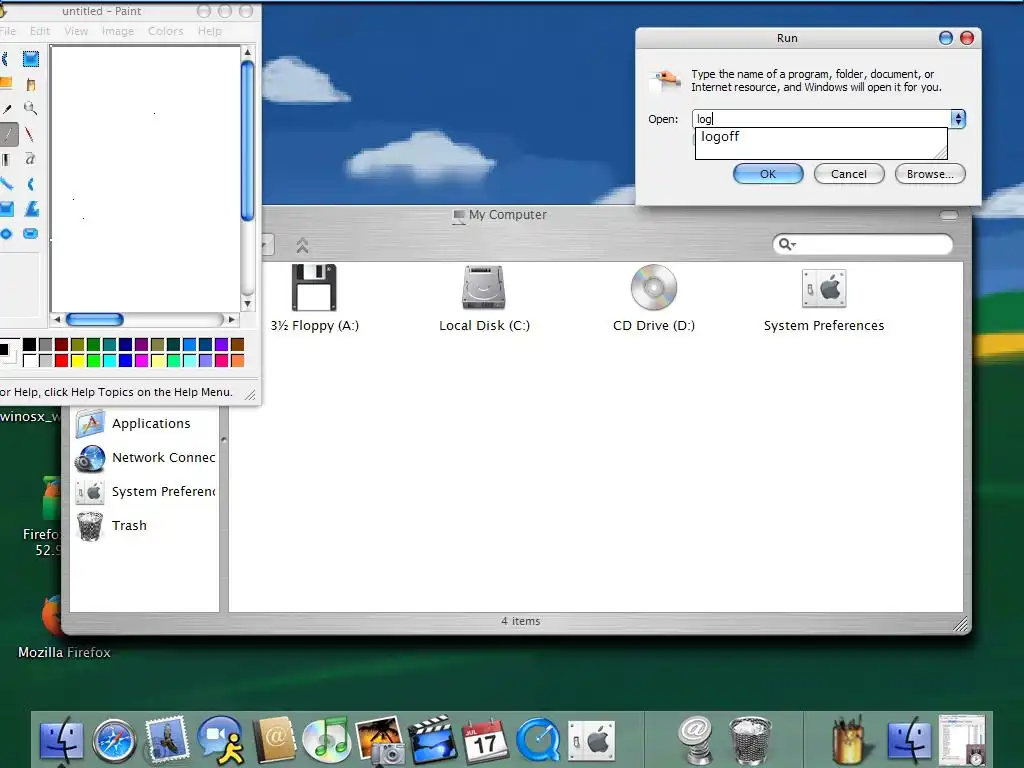The width and height of the screenshot is (1024, 768).
Task: Click the Paint window thumbnail in dock
Action: pyautogui.click(x=962, y=740)
